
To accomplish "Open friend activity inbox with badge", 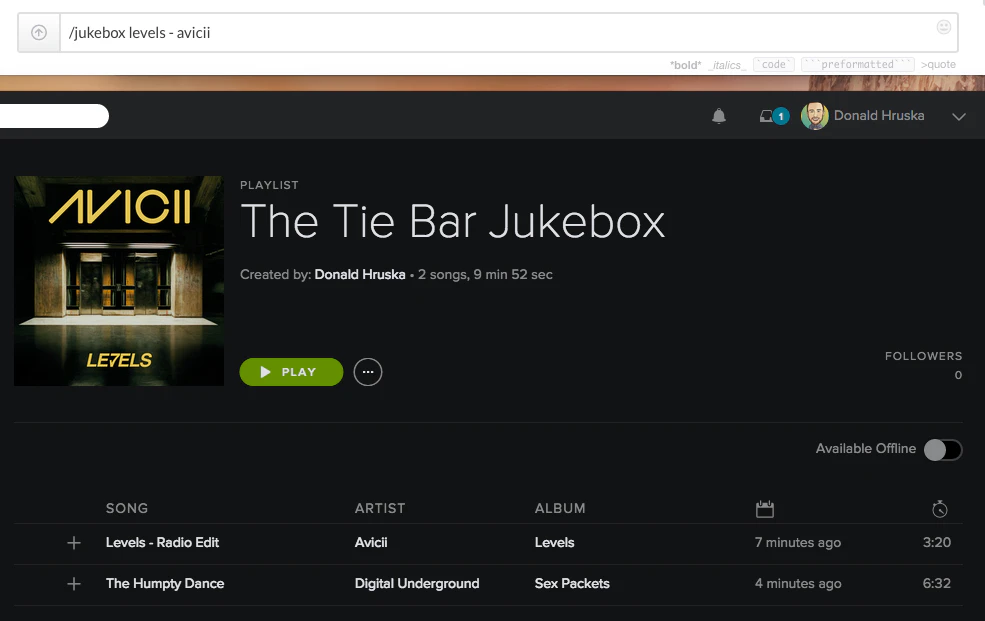I will click(768, 116).
